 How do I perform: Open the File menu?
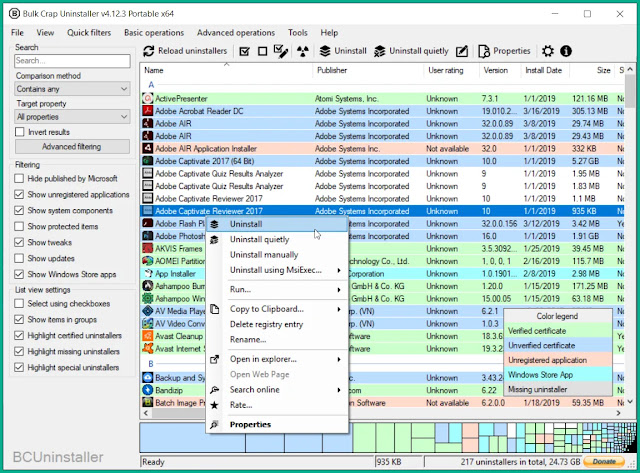point(17,33)
